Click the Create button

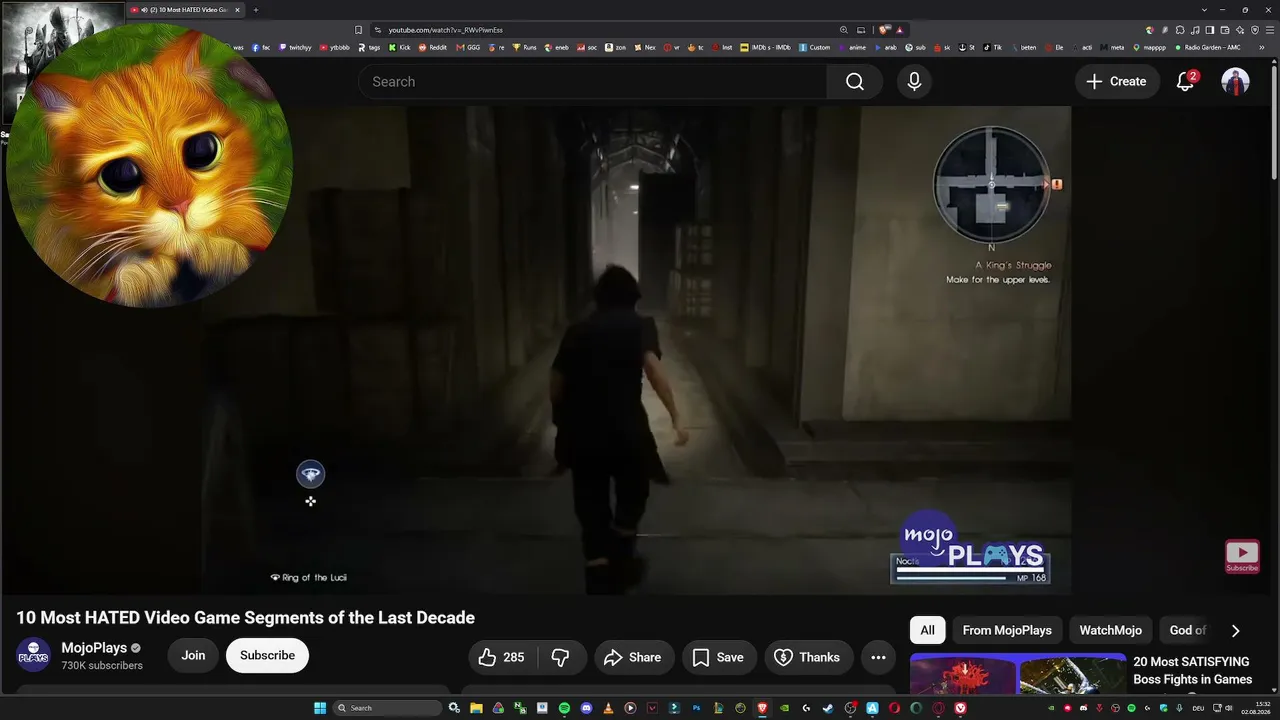coord(1117,82)
